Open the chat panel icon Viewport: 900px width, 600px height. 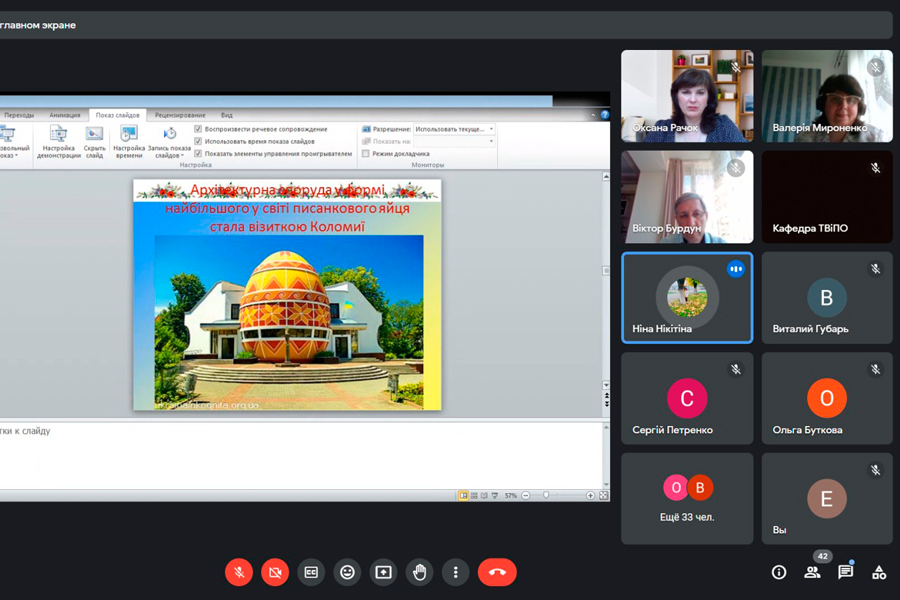(x=845, y=572)
